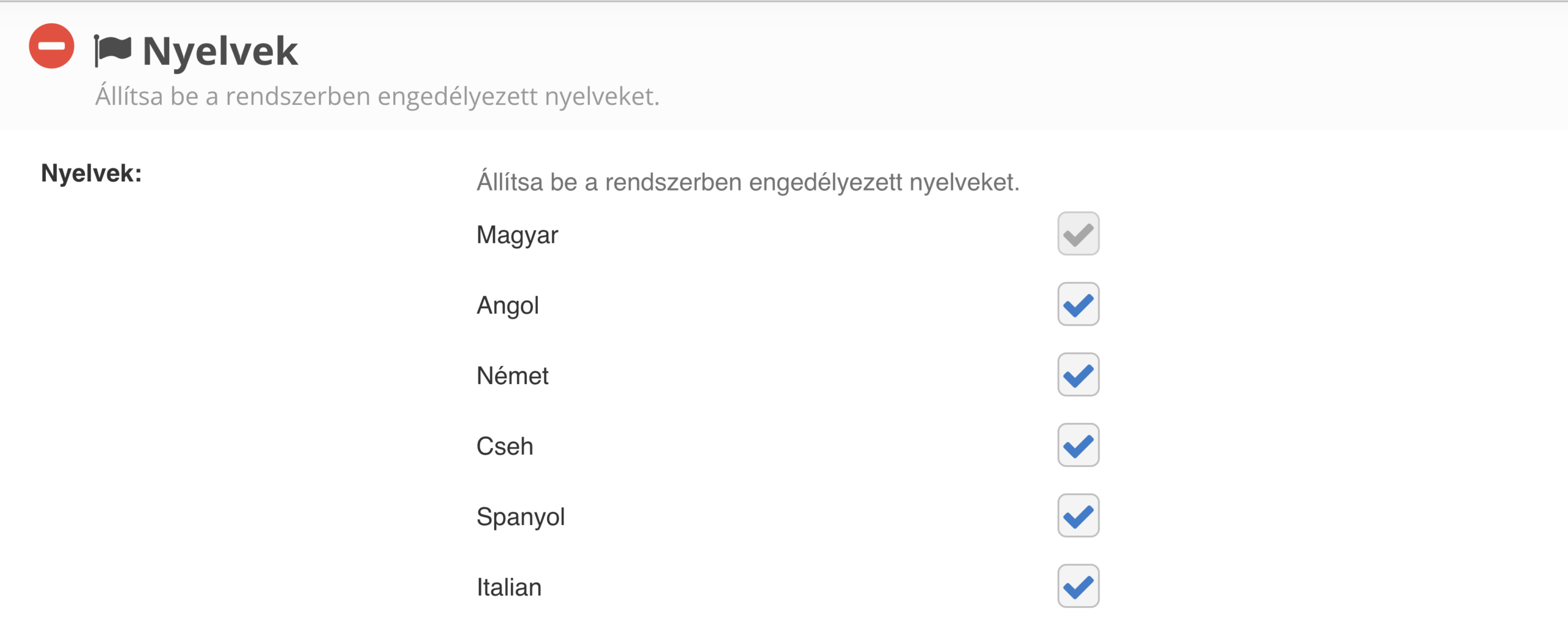Uncheck the Cseh checkbox
1568x622 pixels.
coord(1078,446)
